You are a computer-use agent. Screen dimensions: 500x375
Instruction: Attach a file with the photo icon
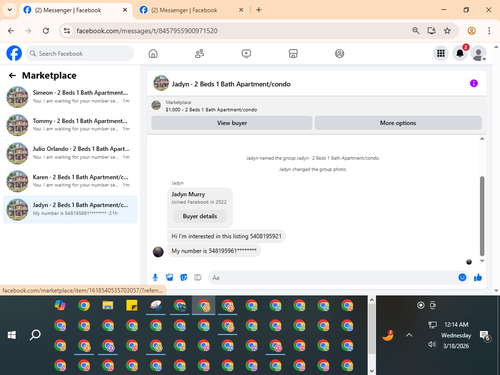tap(170, 277)
